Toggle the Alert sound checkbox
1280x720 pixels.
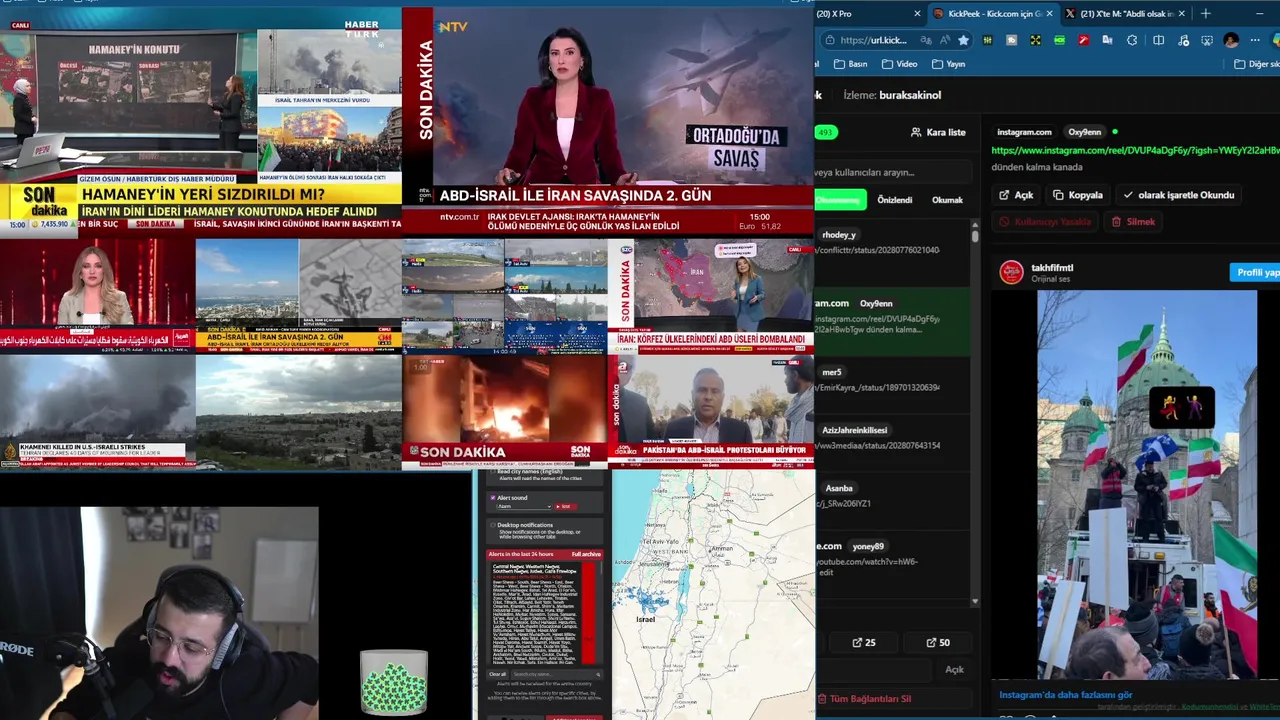[492, 497]
